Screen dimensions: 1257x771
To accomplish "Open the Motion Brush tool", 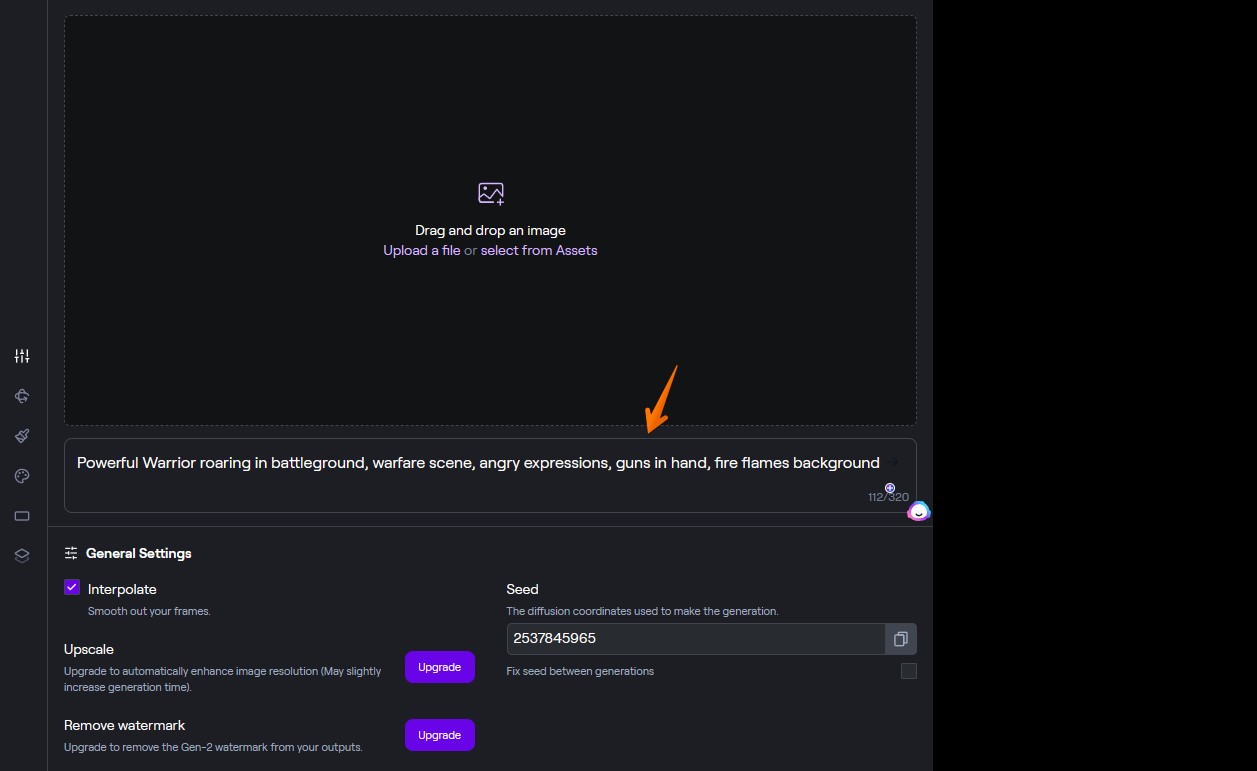I will pyautogui.click(x=21, y=435).
